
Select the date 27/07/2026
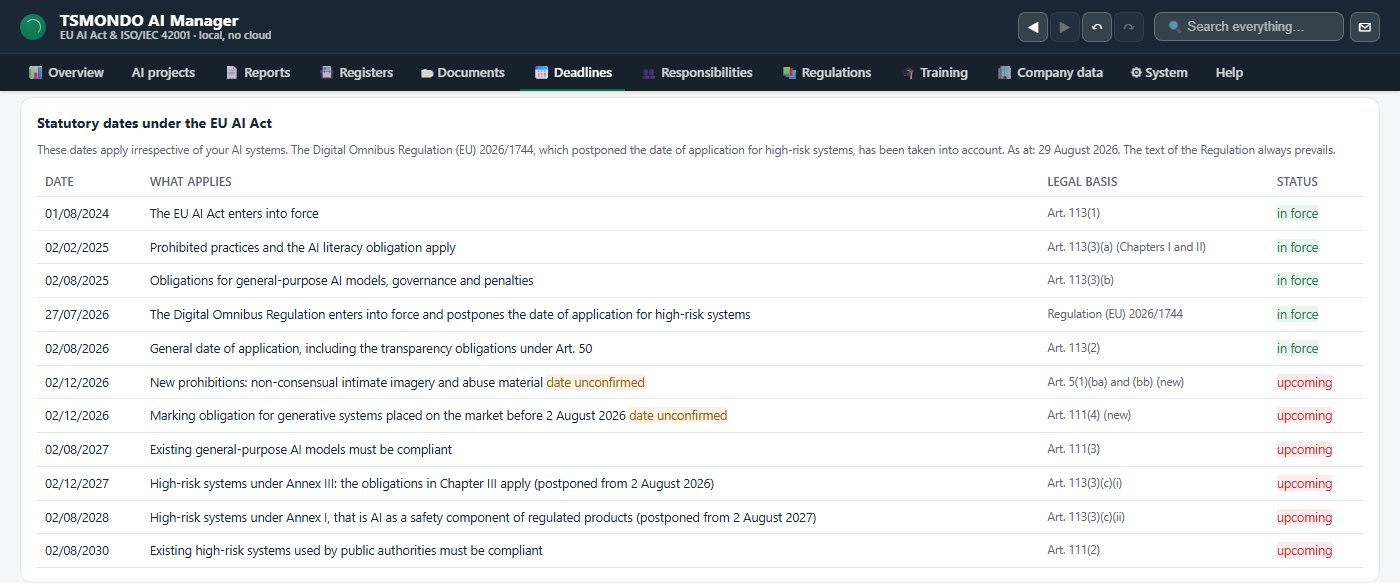(x=77, y=314)
